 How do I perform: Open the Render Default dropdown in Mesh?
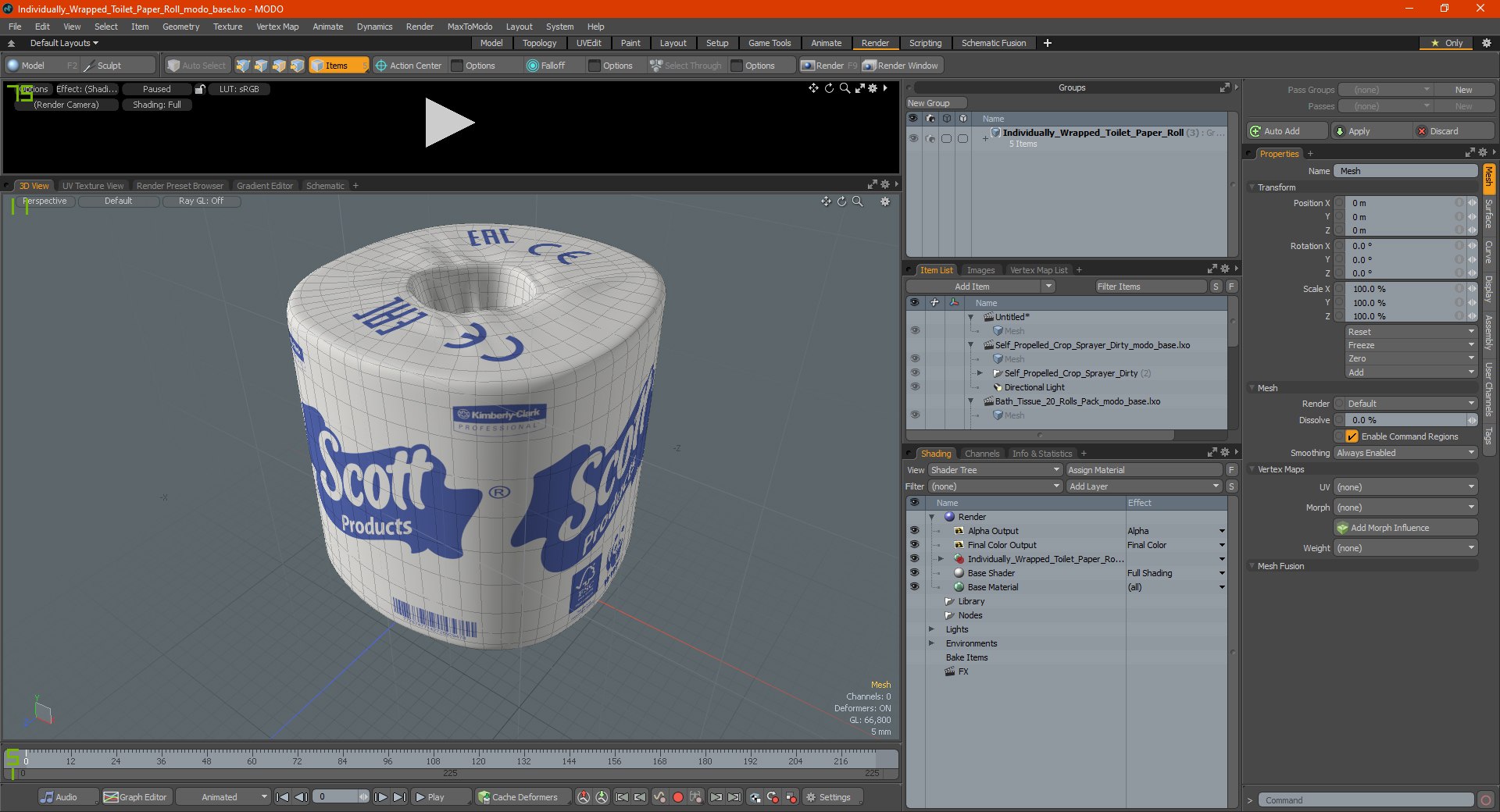(x=1405, y=404)
